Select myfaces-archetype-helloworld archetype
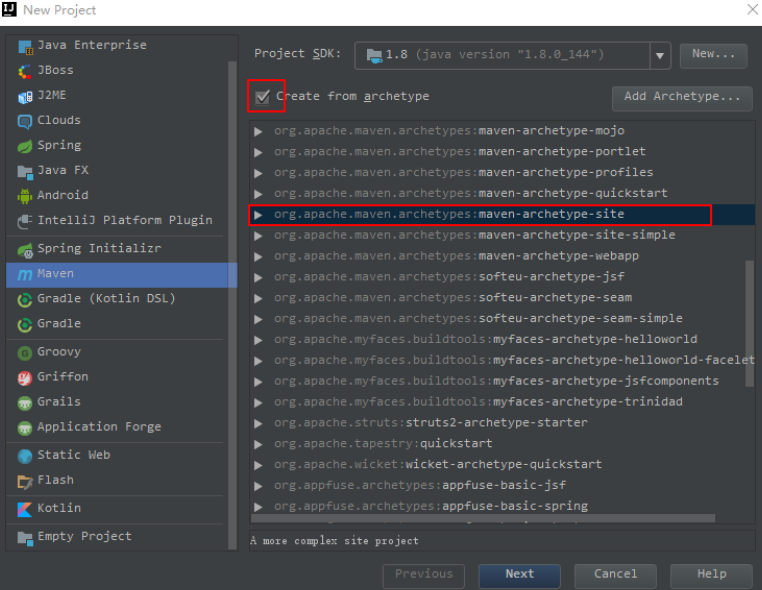Image resolution: width=762 pixels, height=590 pixels. (x=502, y=340)
